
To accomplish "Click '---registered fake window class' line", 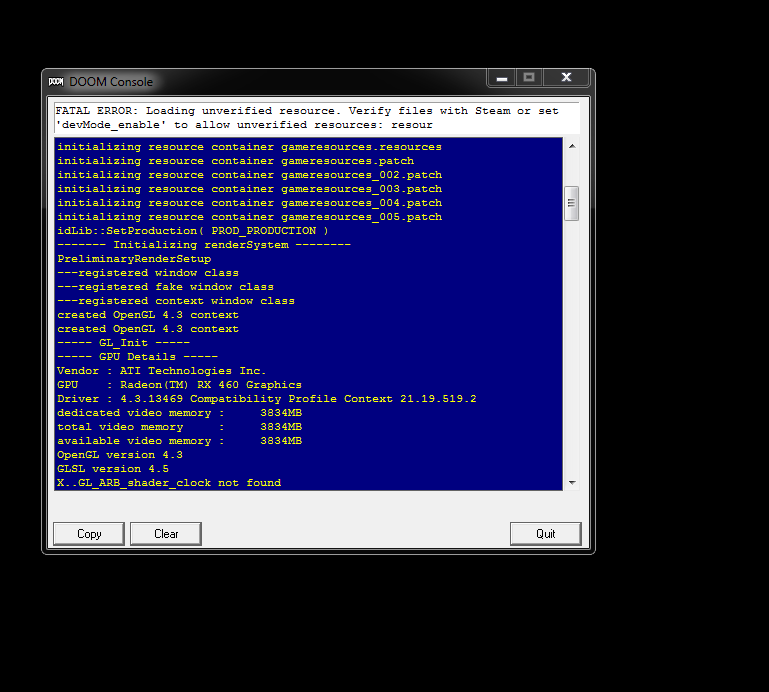I will 165,287.
